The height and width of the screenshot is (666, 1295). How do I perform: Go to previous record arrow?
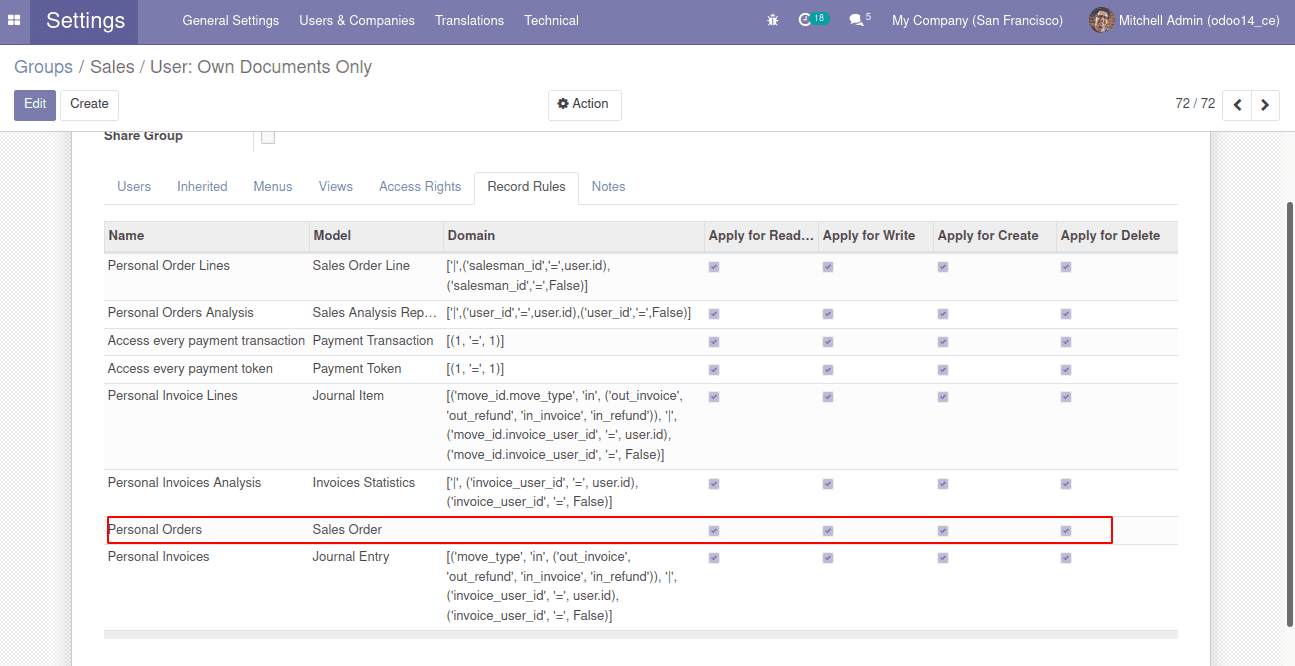tap(1238, 105)
